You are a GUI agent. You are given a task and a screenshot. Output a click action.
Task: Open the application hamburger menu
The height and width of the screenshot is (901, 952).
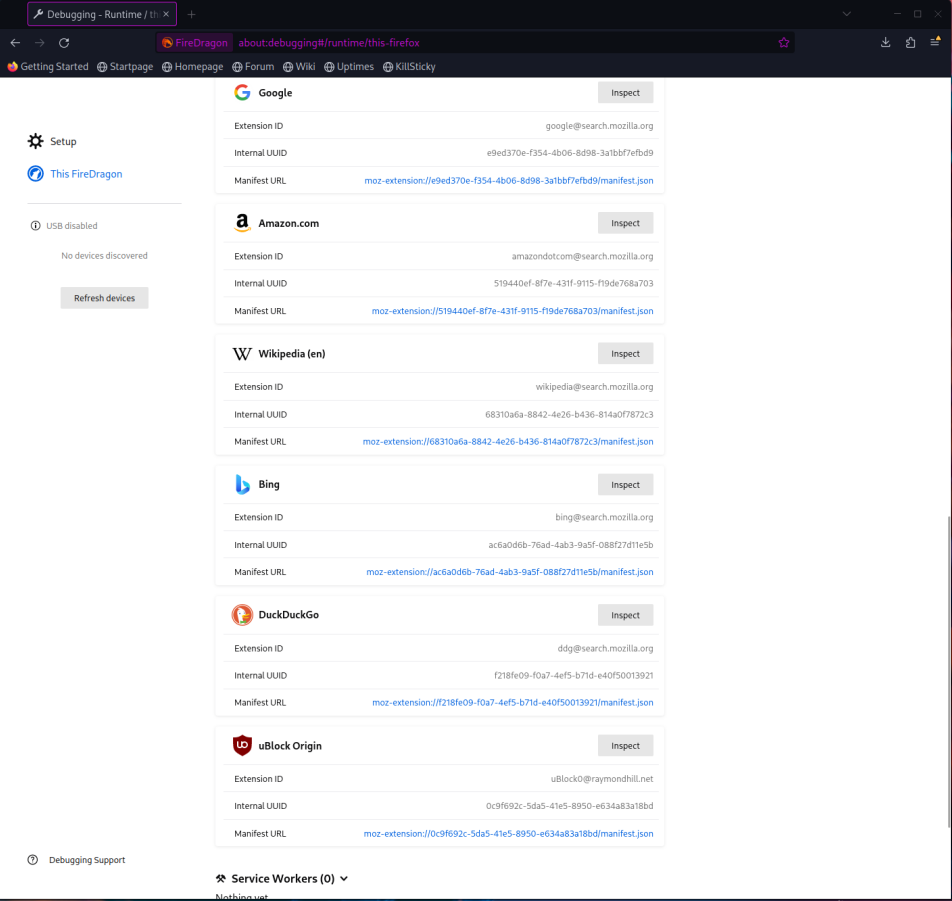[x=935, y=43]
